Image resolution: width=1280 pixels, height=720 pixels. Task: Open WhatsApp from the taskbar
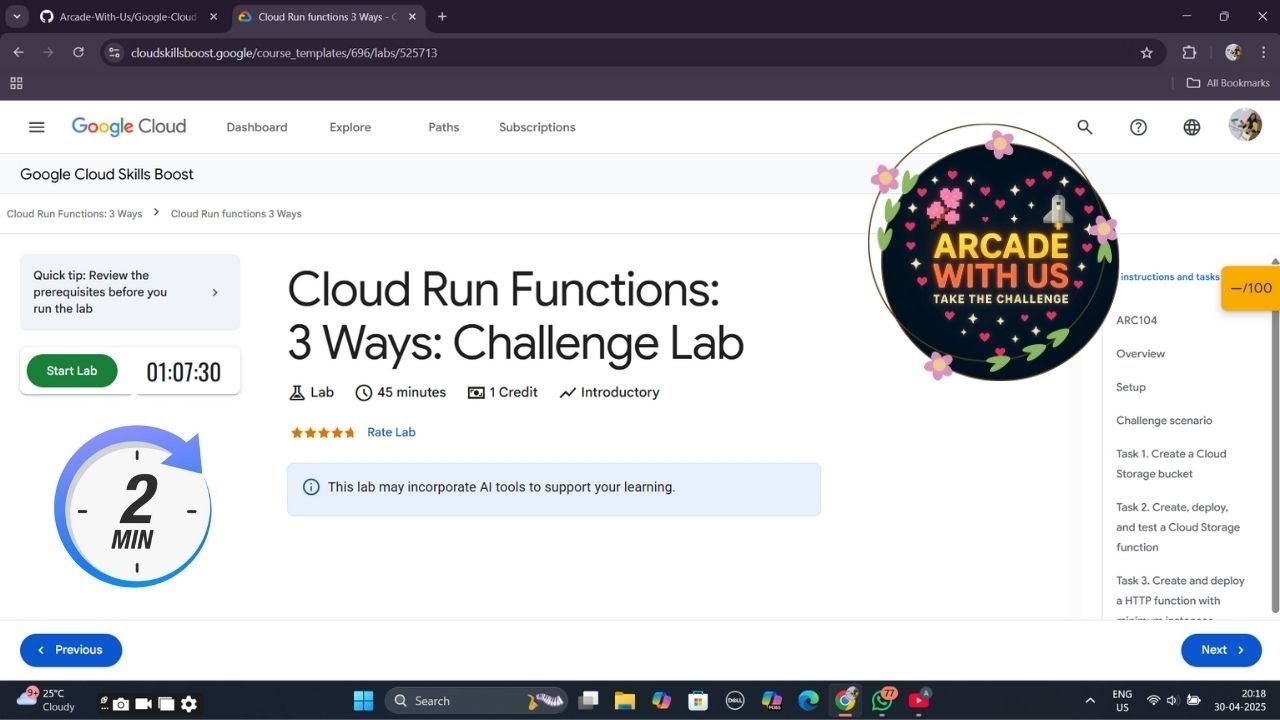click(882, 701)
